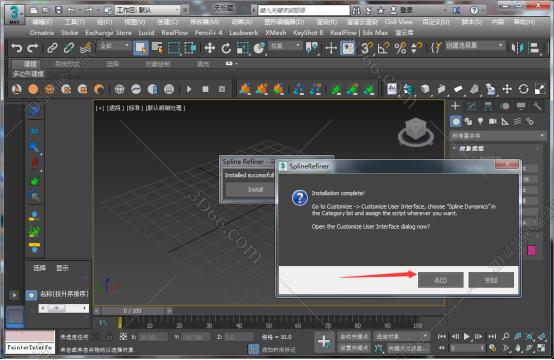Screen dimensions: 554x360
Task: Open the reference coordinate system dropdown
Action: click(285, 46)
